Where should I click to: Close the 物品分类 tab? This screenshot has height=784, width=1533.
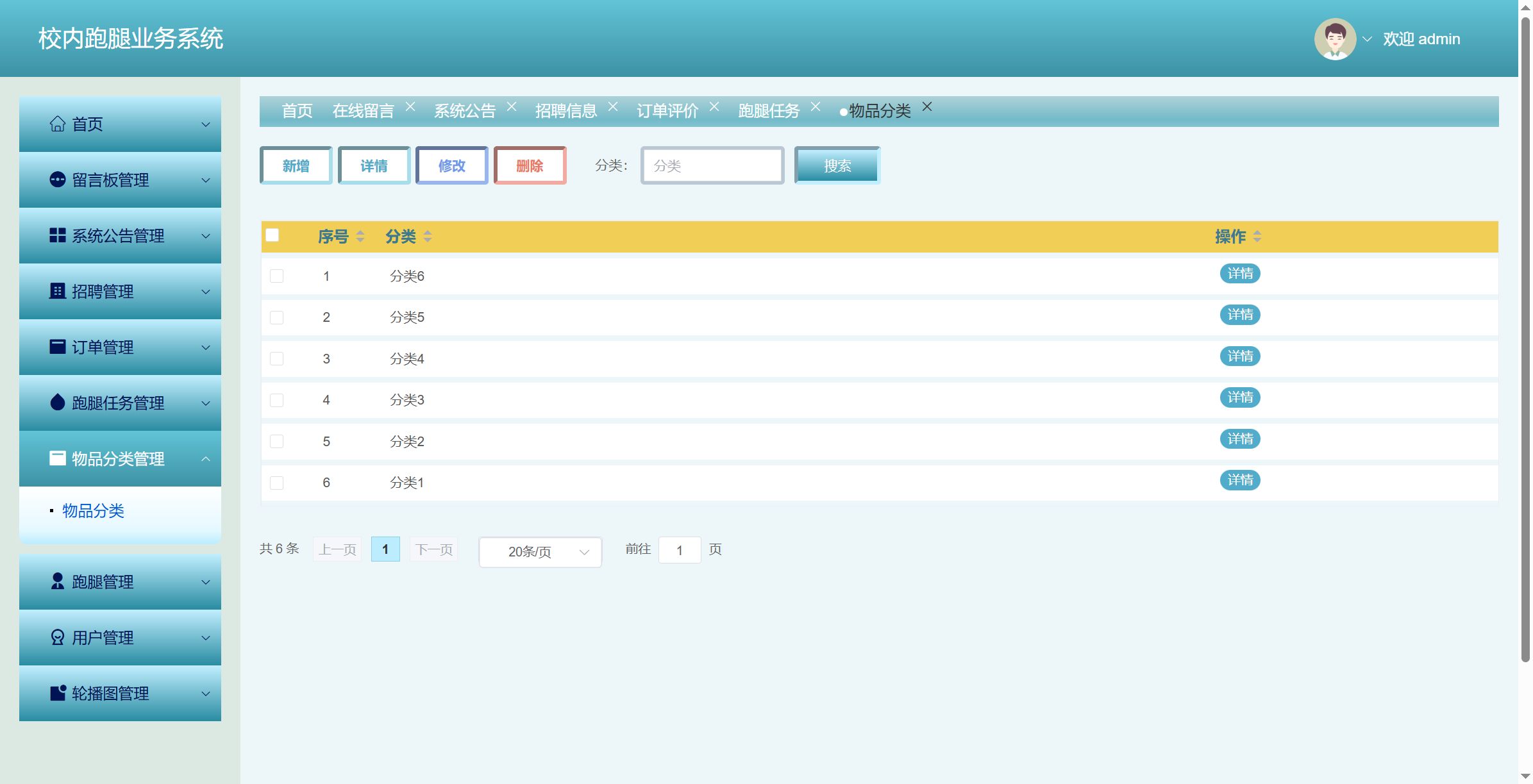(927, 106)
